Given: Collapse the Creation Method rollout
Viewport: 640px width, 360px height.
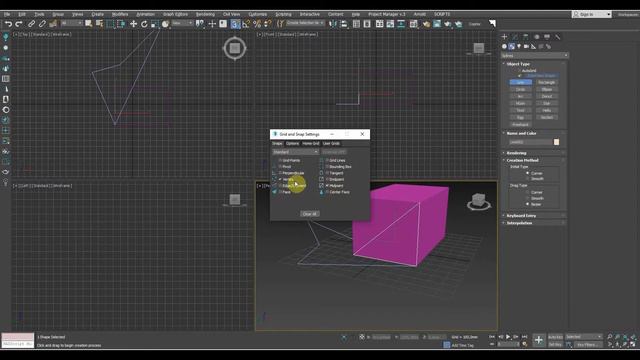Looking at the screenshot, I should click(522, 160).
